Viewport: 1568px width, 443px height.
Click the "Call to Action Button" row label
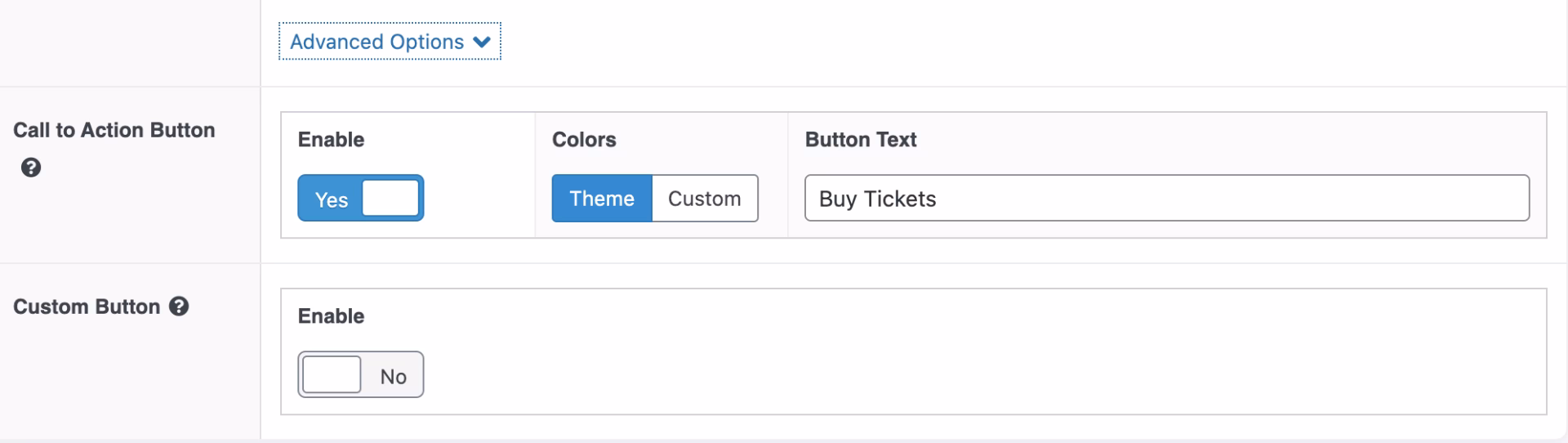coord(114,130)
